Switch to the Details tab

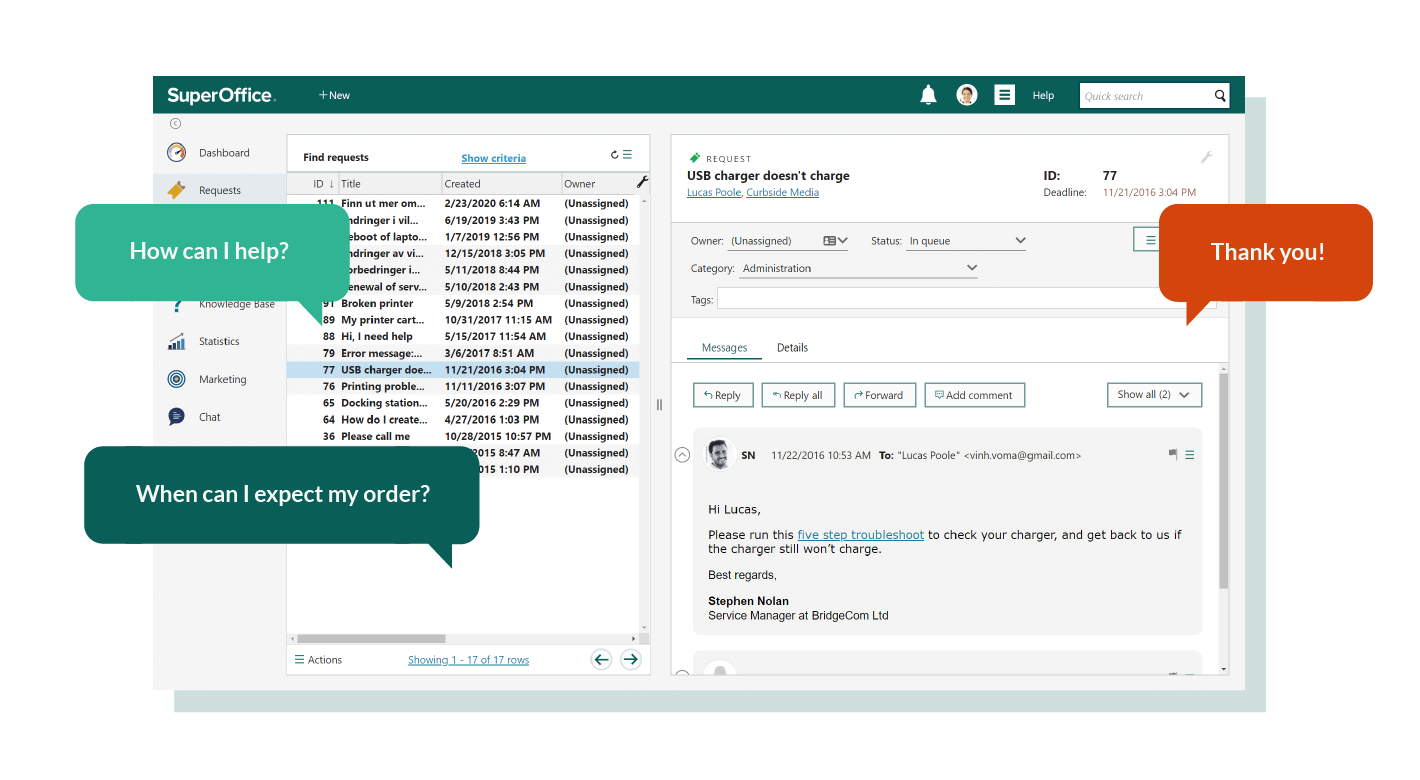pyautogui.click(x=792, y=348)
